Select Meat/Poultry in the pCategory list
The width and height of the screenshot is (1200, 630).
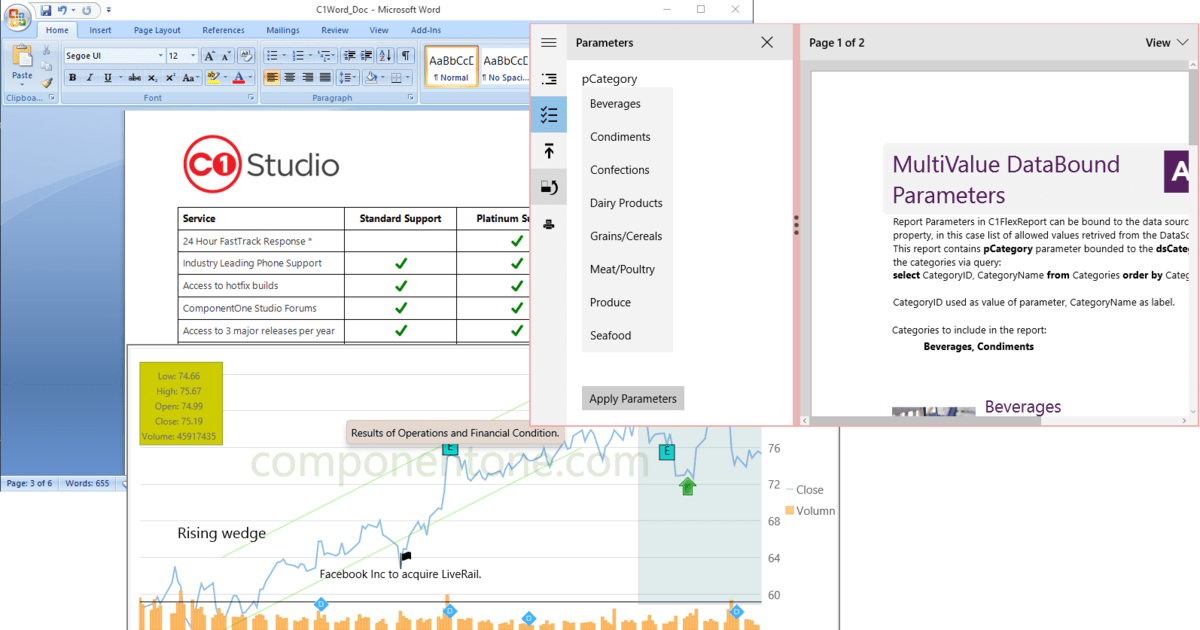tap(627, 269)
